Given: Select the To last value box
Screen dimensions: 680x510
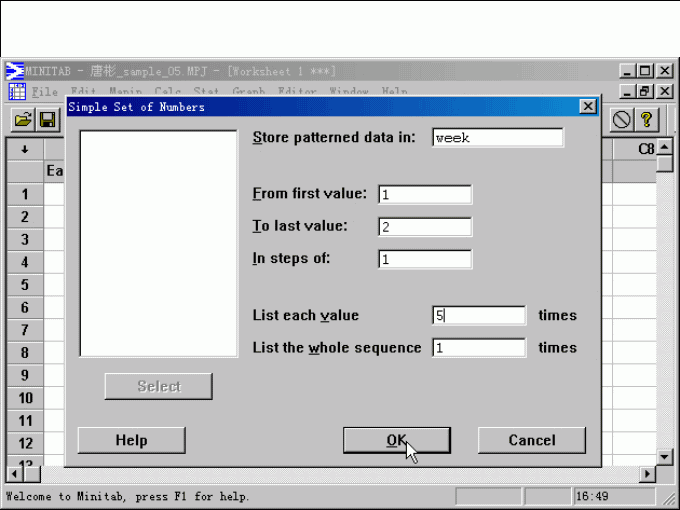Looking at the screenshot, I should click(x=424, y=227).
